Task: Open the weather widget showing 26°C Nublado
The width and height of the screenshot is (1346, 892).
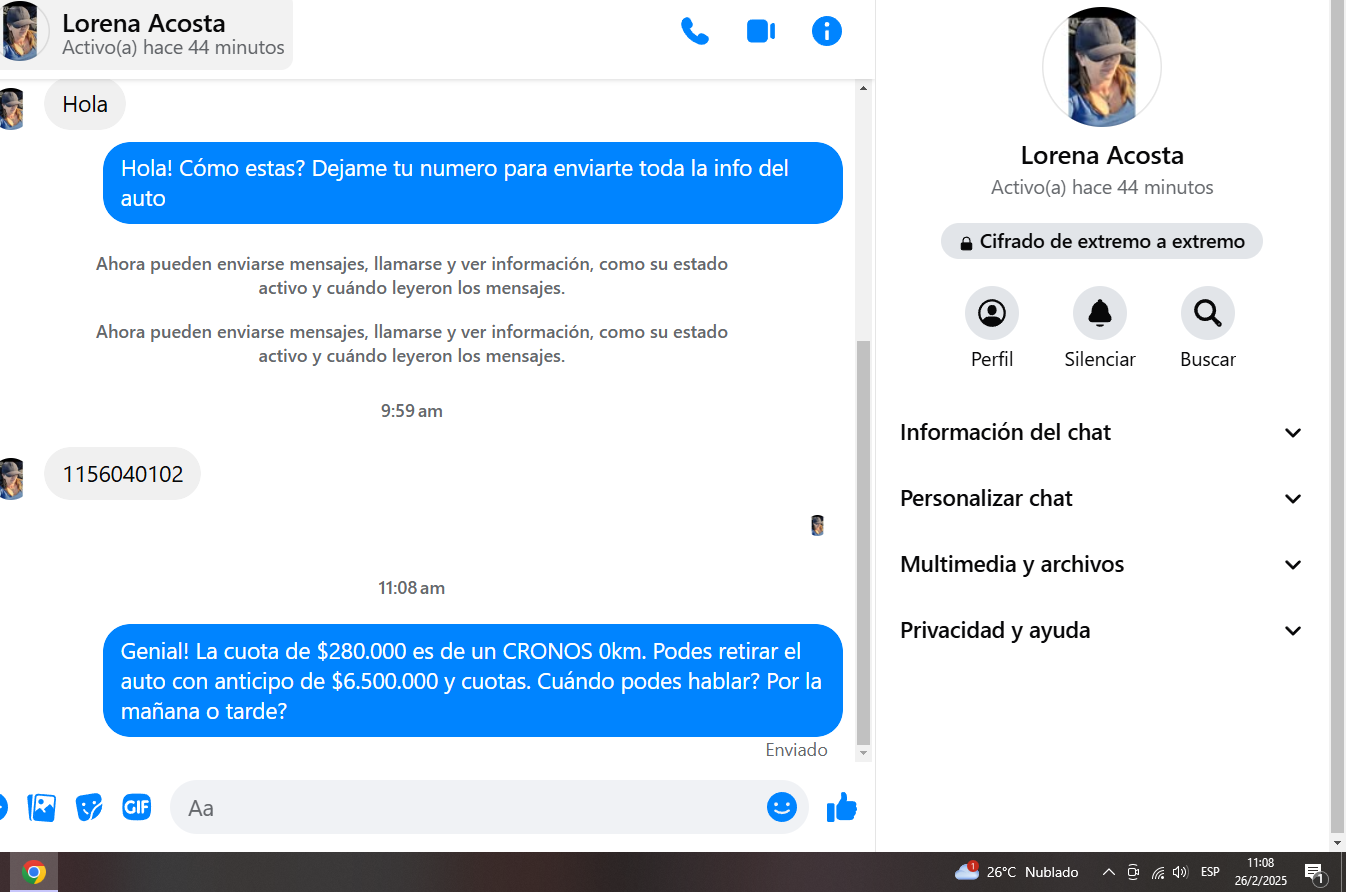Action: (1017, 872)
